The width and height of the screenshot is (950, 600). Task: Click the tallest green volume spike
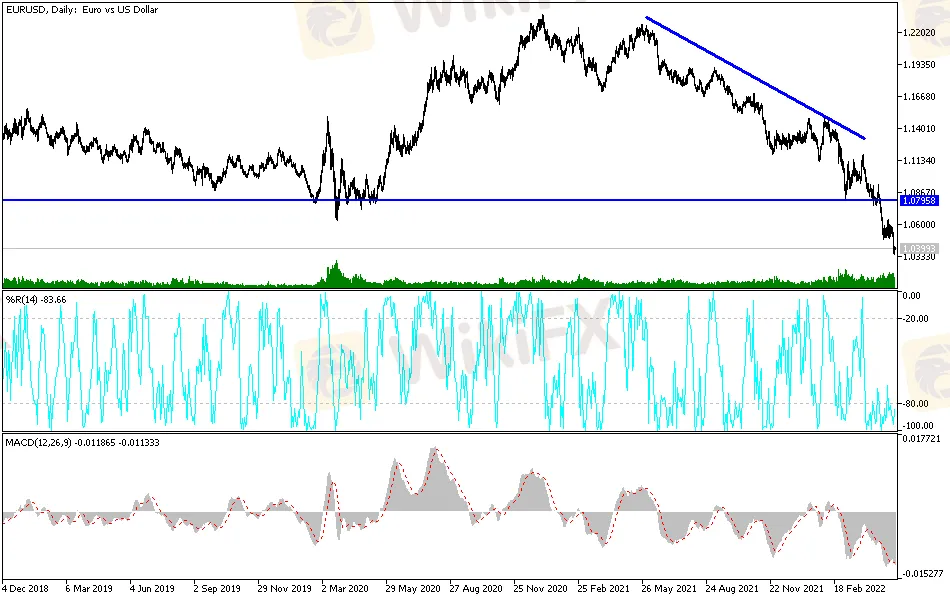336,273
